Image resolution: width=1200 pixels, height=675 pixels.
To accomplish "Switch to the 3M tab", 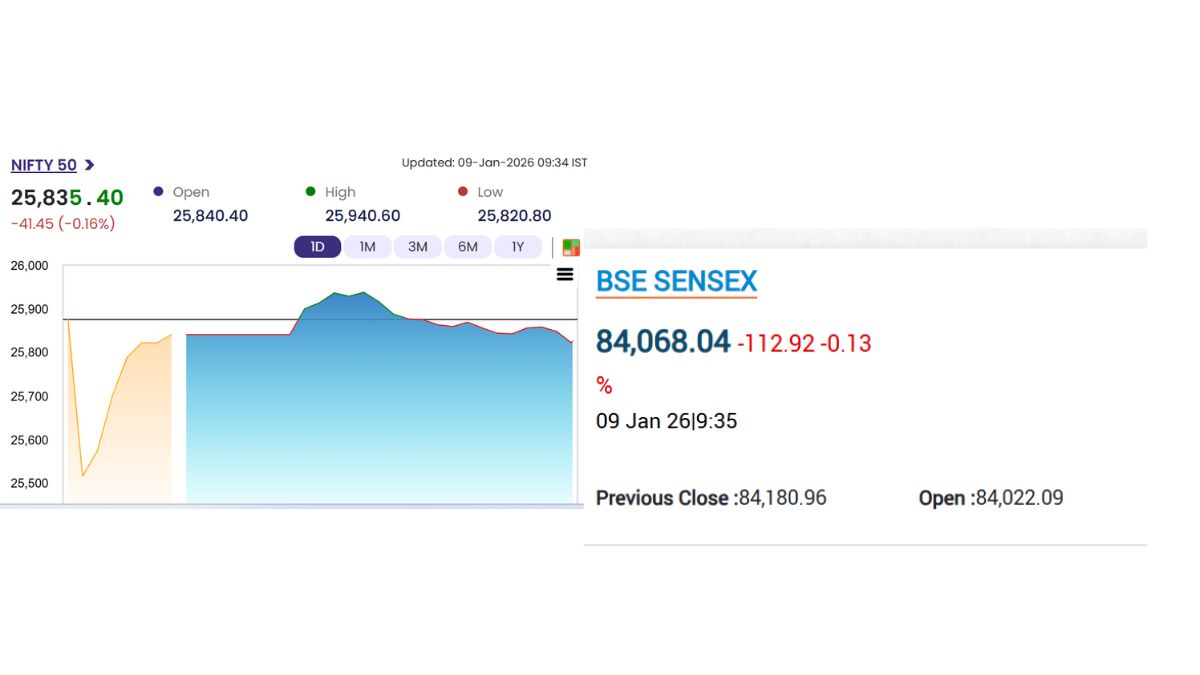I will (417, 246).
